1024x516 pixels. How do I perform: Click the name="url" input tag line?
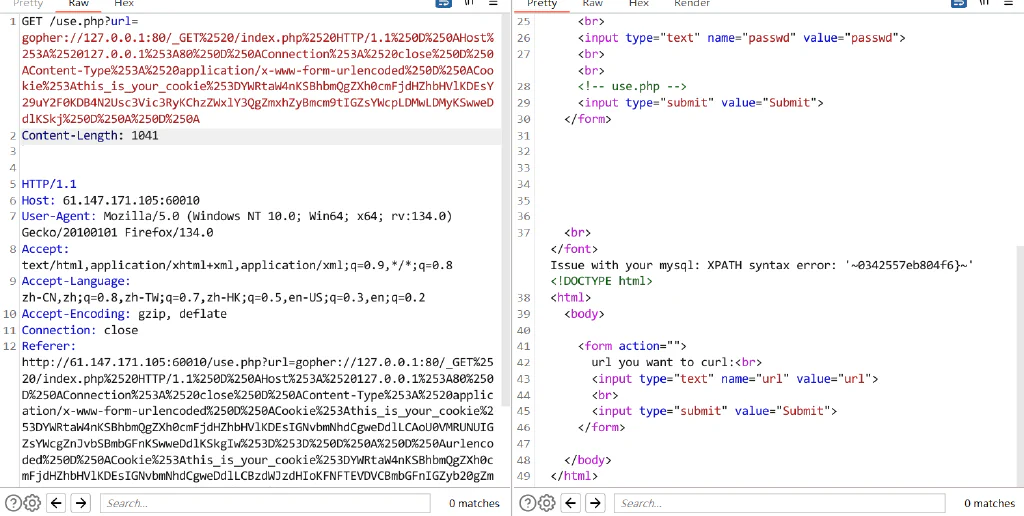pos(735,379)
